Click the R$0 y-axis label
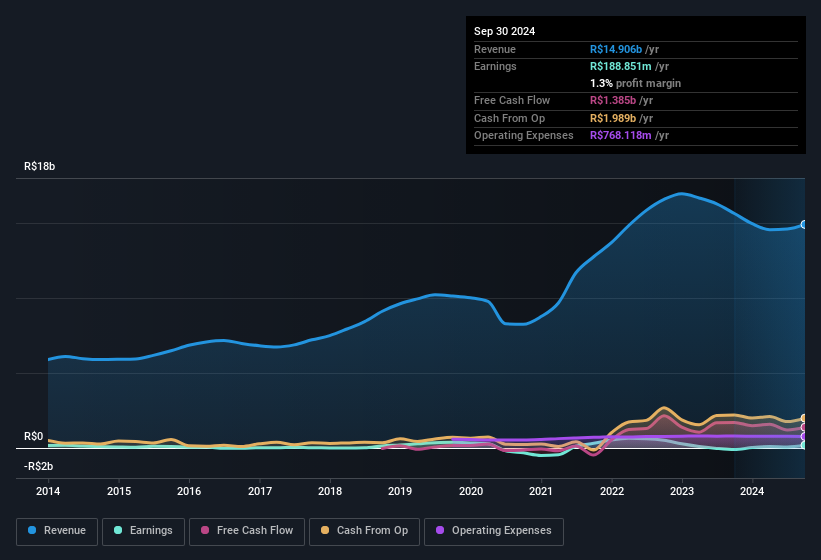 point(34,436)
